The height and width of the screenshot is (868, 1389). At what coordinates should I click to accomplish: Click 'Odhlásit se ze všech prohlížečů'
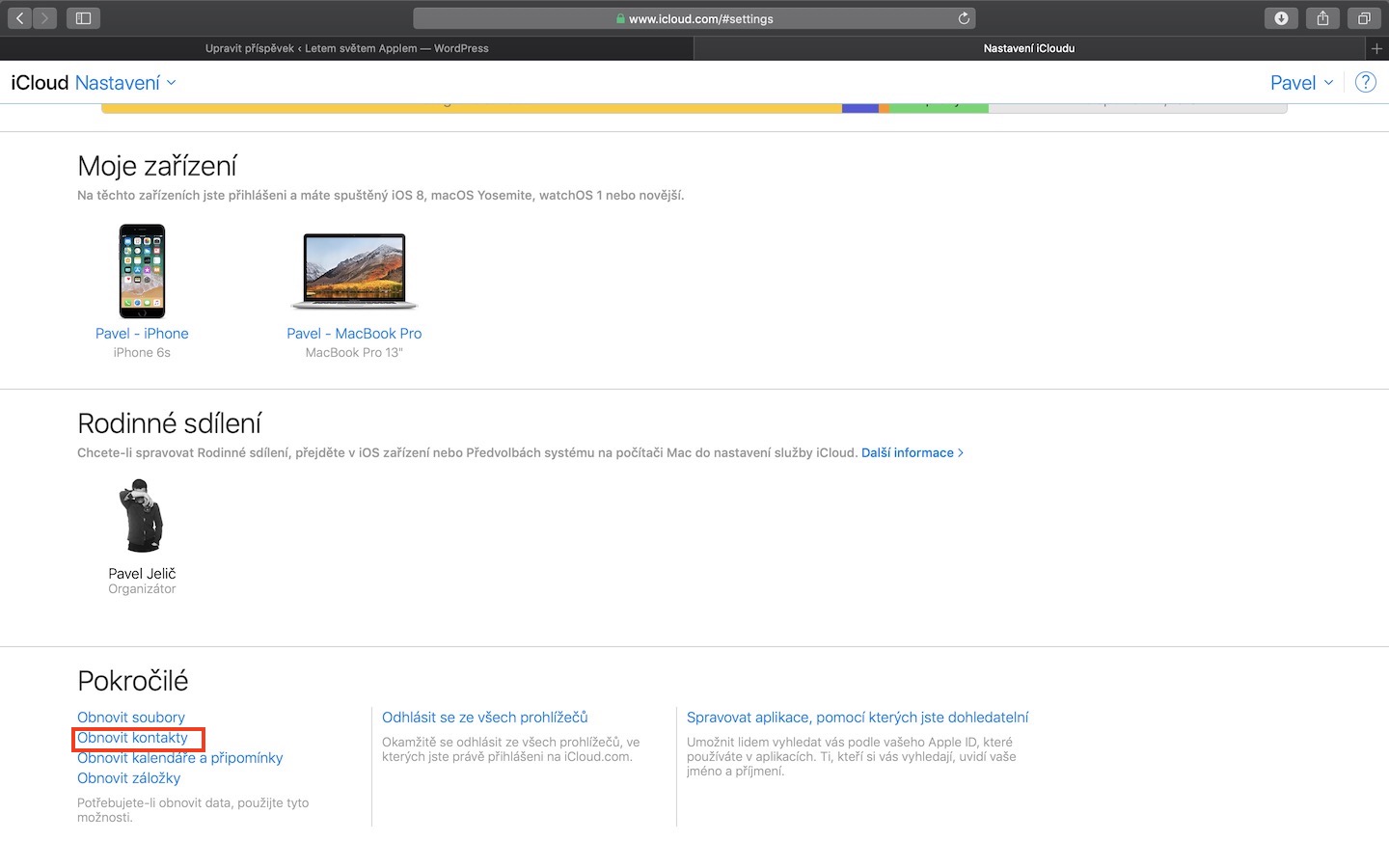[x=485, y=718]
